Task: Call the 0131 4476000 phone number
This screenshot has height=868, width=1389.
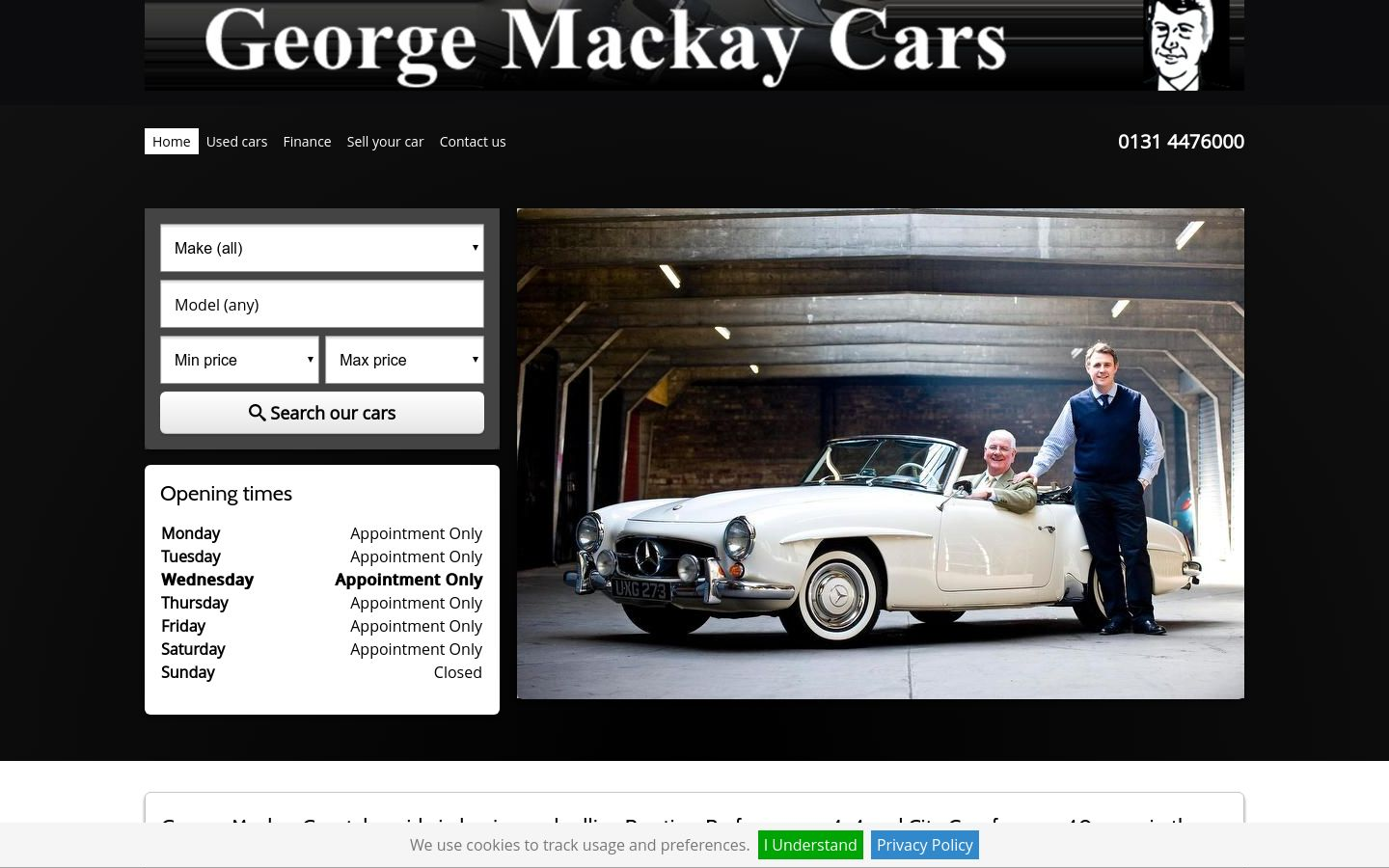Action: (x=1181, y=142)
